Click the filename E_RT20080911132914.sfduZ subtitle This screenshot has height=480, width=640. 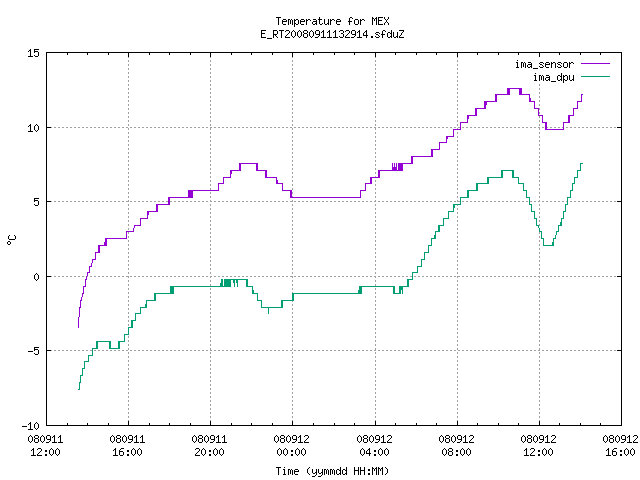click(x=332, y=34)
